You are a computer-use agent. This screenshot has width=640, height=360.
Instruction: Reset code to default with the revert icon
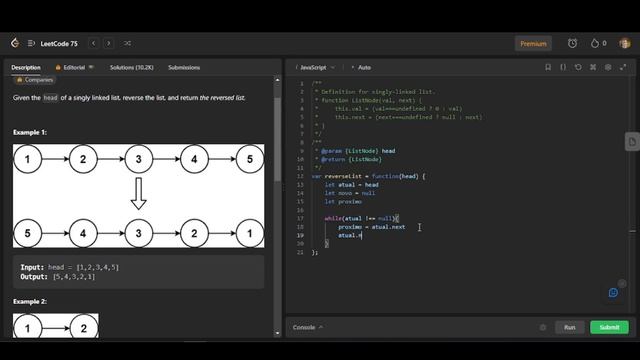point(578,67)
